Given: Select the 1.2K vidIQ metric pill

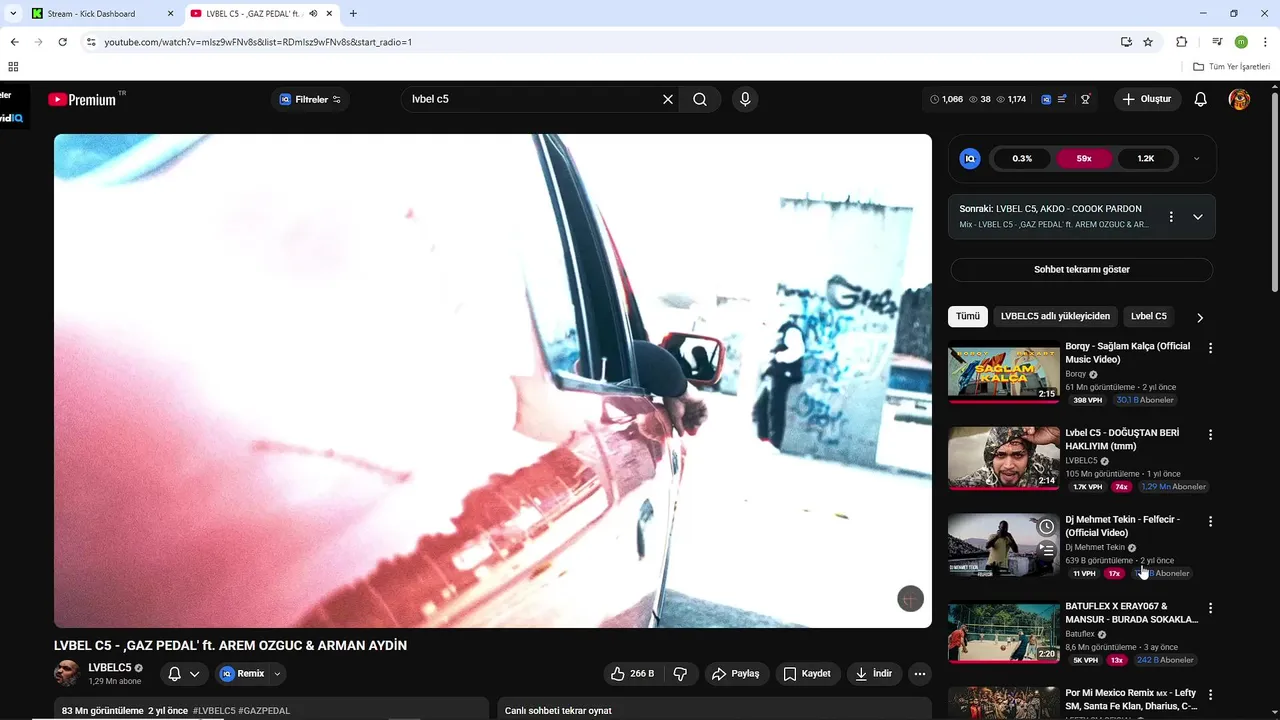Looking at the screenshot, I should [x=1146, y=158].
